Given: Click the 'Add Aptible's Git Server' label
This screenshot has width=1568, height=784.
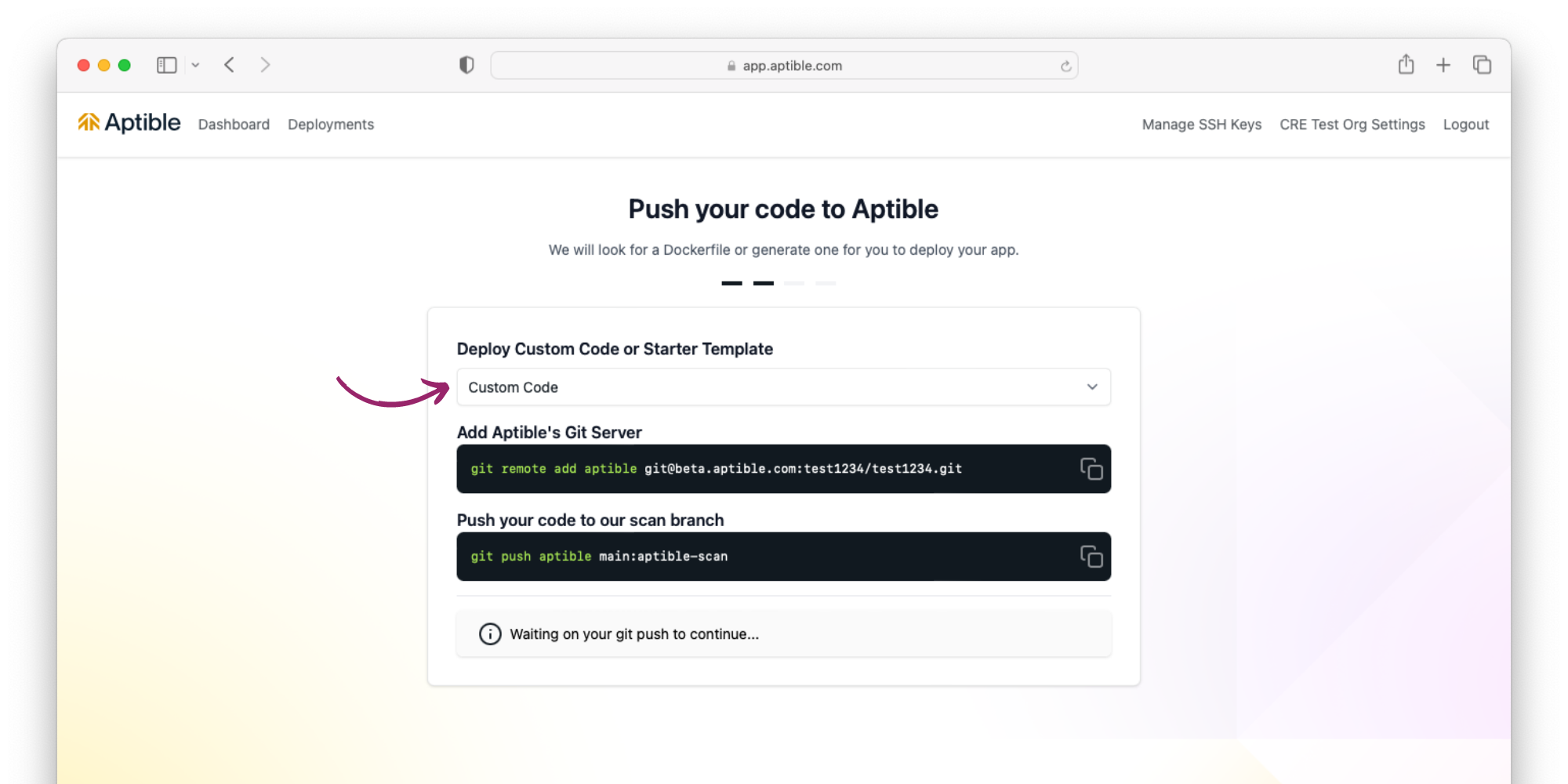Looking at the screenshot, I should click(549, 433).
